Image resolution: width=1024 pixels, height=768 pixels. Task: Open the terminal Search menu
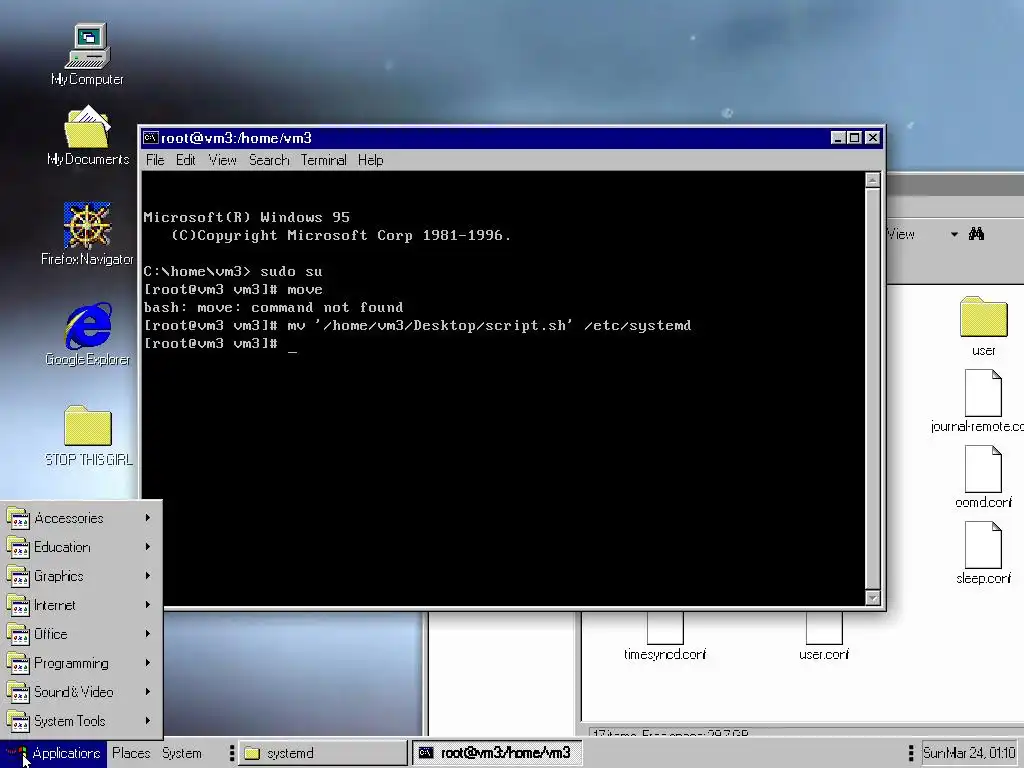[268, 160]
